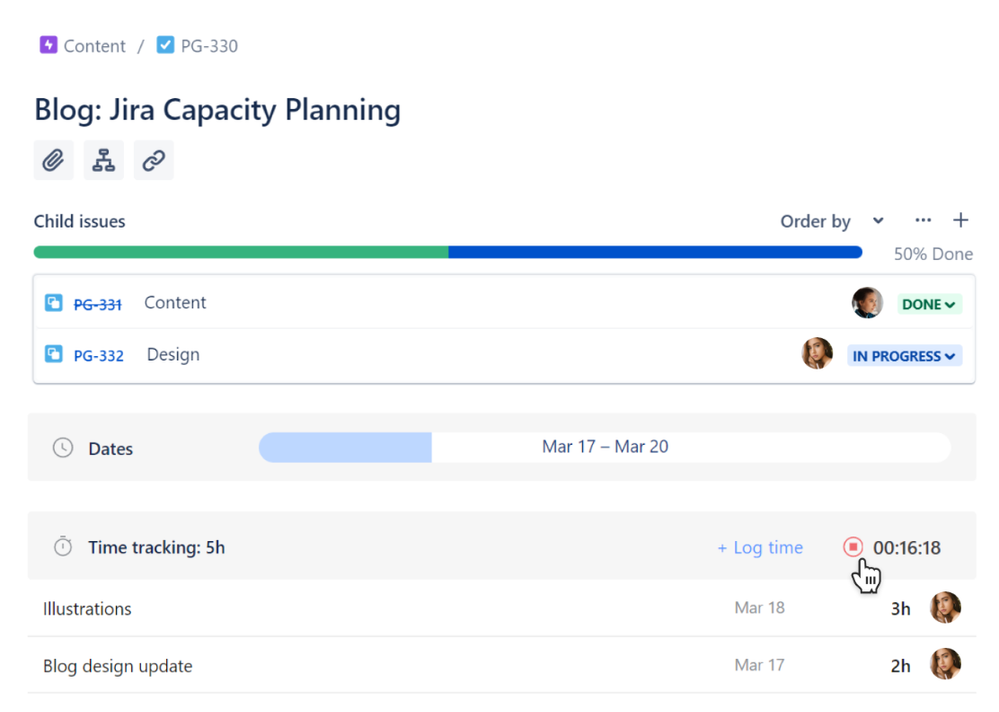999x712 pixels.
Task: Link an issue using the chain icon
Action: coord(154,160)
